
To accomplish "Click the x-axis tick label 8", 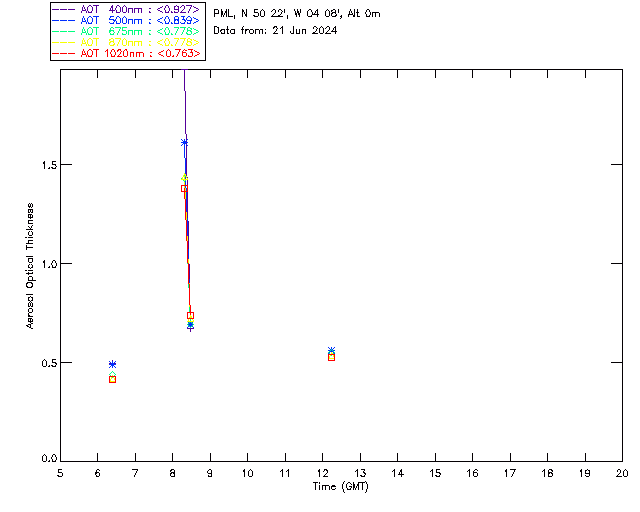I will click(173, 473).
